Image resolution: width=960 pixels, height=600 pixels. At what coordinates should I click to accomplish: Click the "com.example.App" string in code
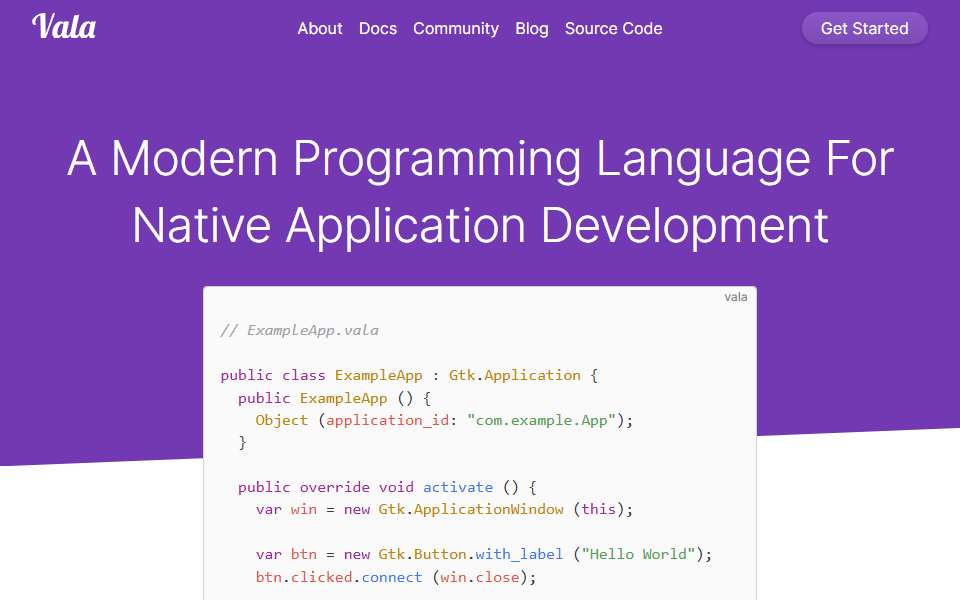click(541, 421)
